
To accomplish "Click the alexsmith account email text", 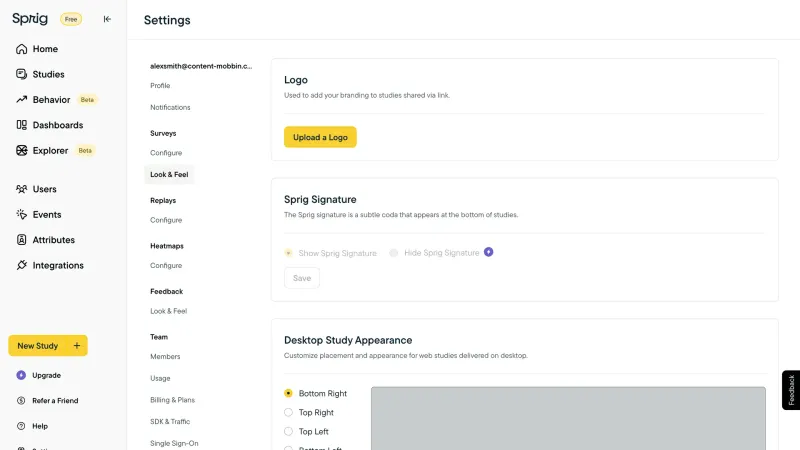I will coord(201,66).
